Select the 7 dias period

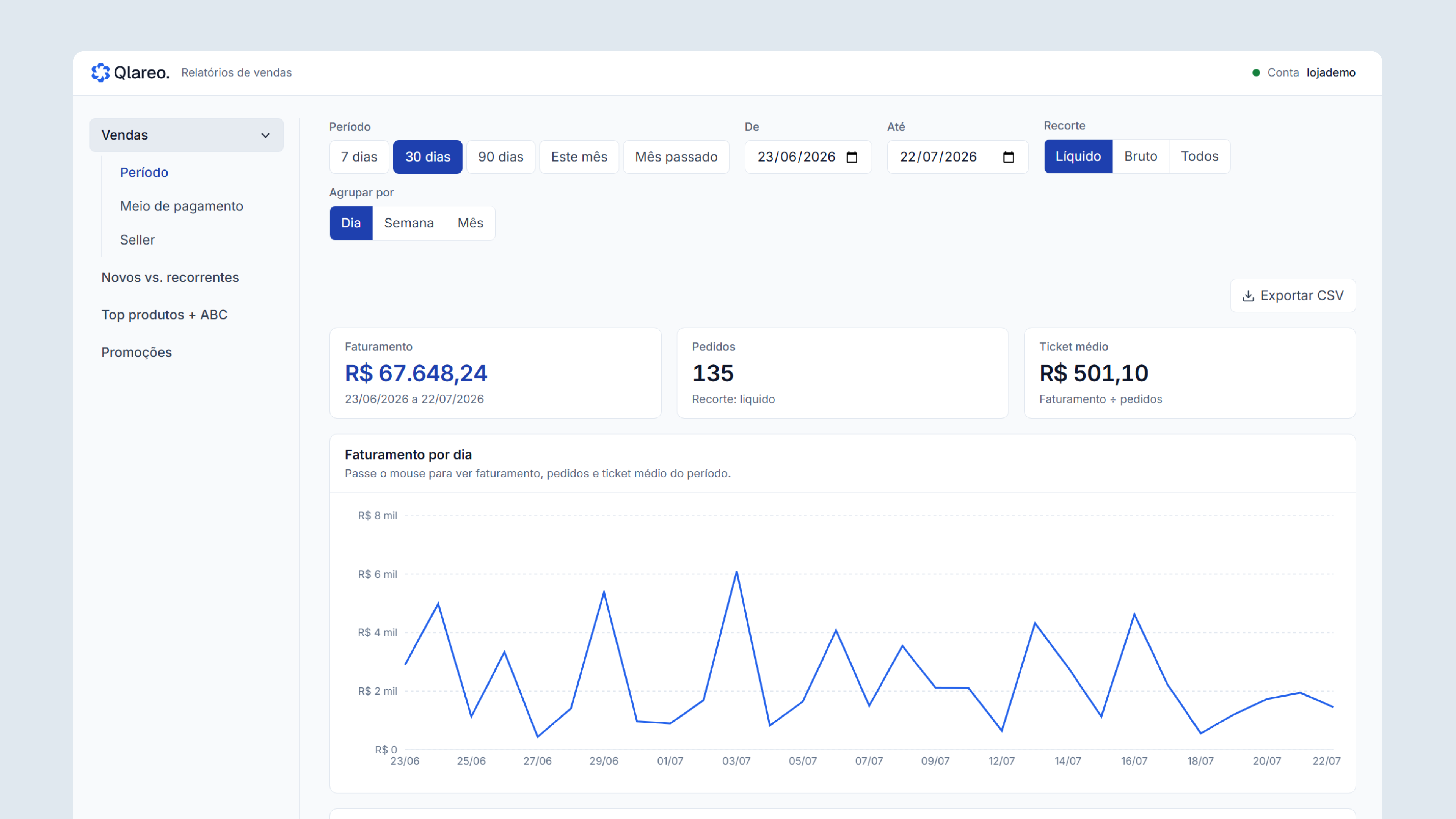pyautogui.click(x=359, y=157)
